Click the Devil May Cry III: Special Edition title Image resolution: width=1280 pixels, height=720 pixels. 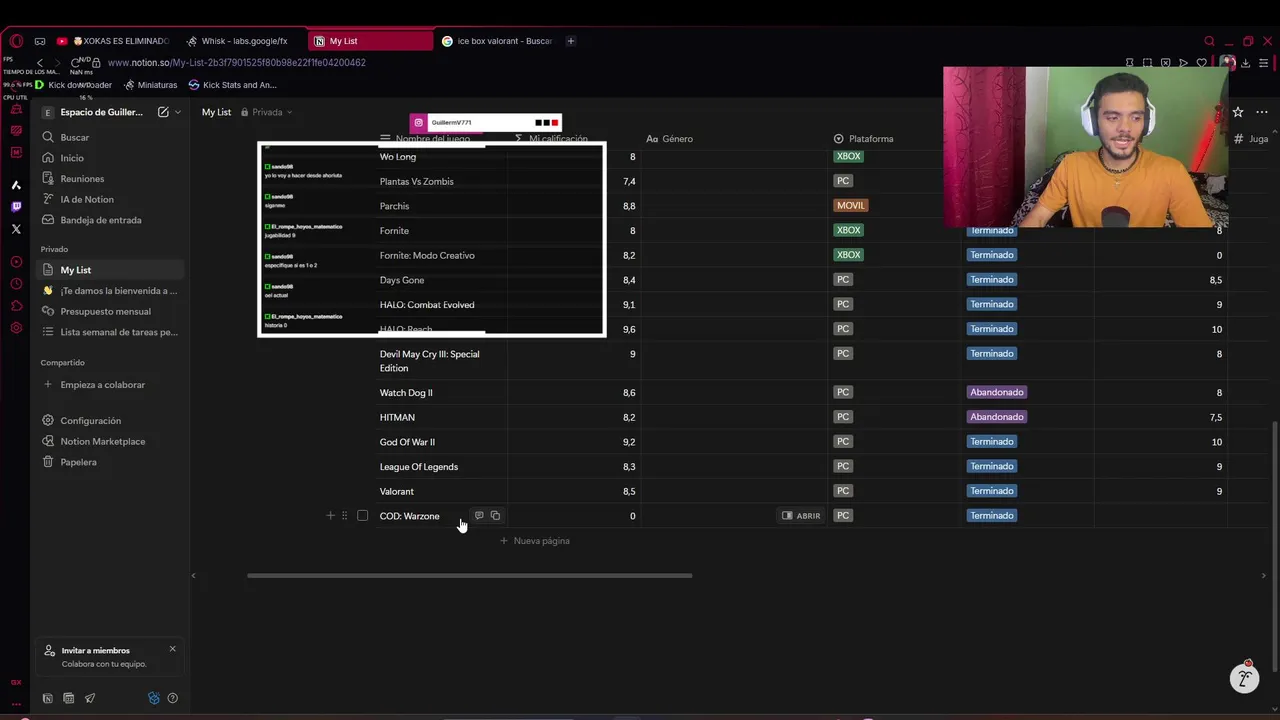pyautogui.click(x=429, y=361)
